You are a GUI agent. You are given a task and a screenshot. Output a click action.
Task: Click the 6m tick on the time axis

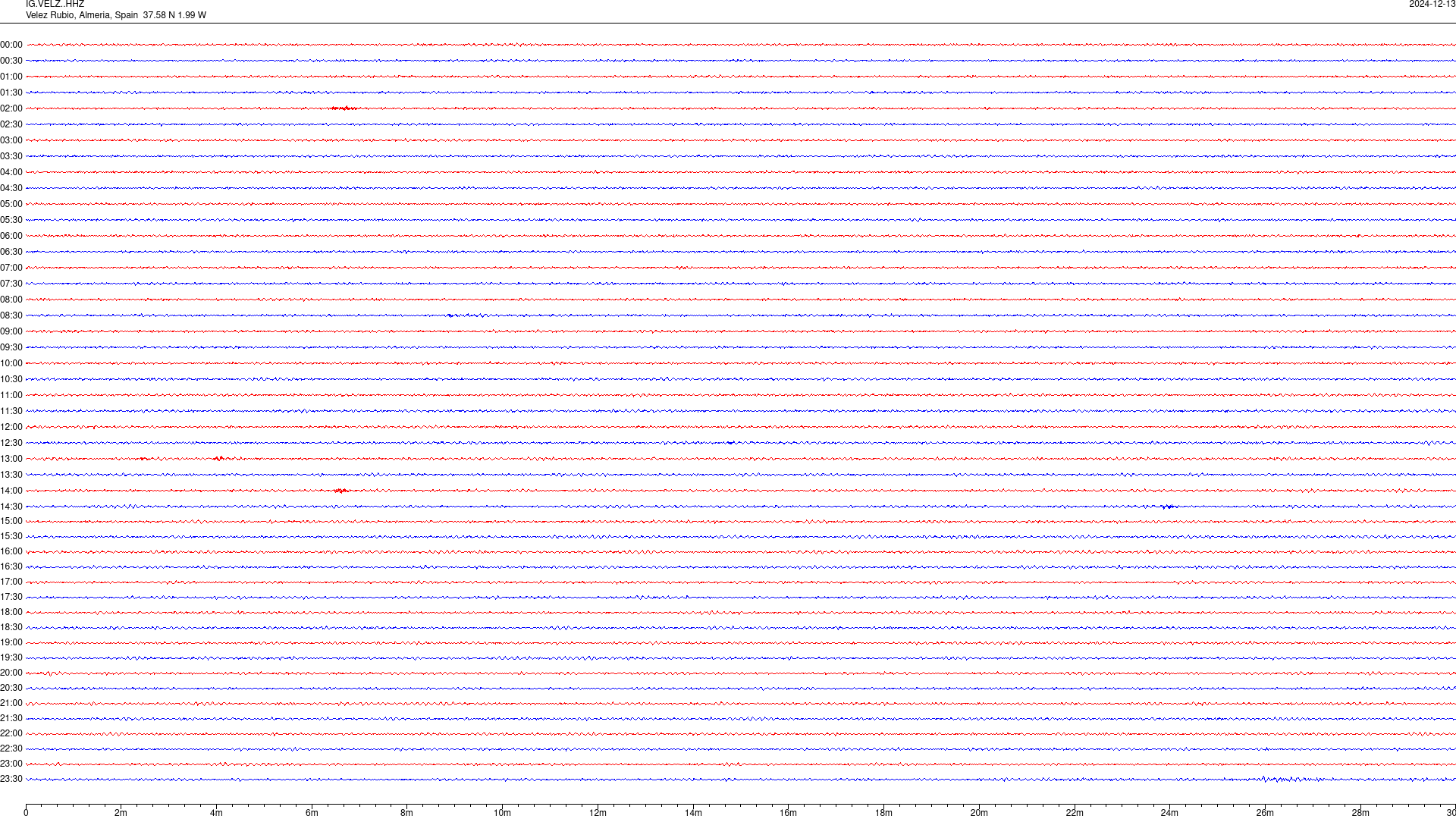click(312, 813)
